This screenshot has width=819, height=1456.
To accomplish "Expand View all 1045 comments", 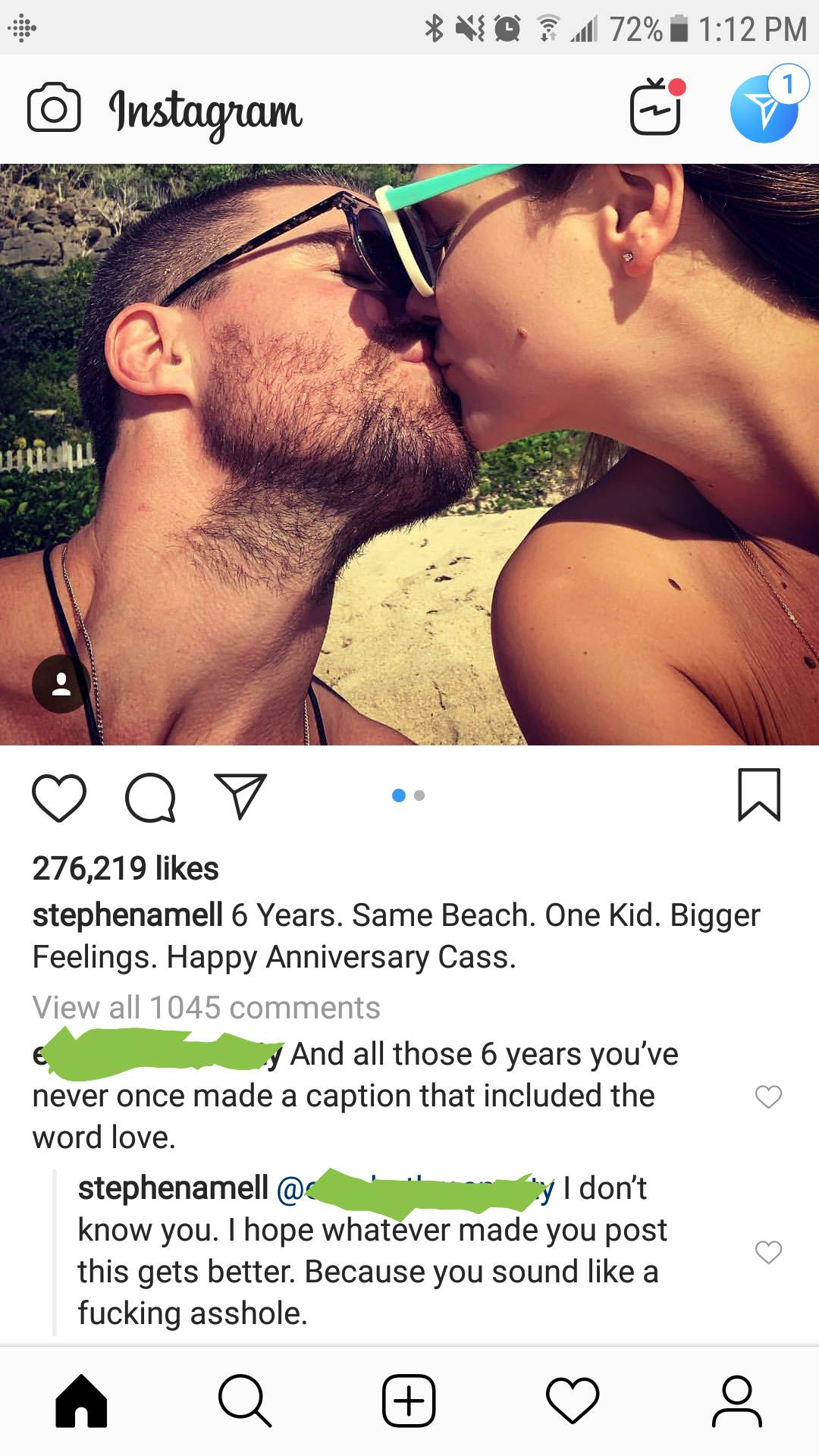I will click(x=206, y=1008).
